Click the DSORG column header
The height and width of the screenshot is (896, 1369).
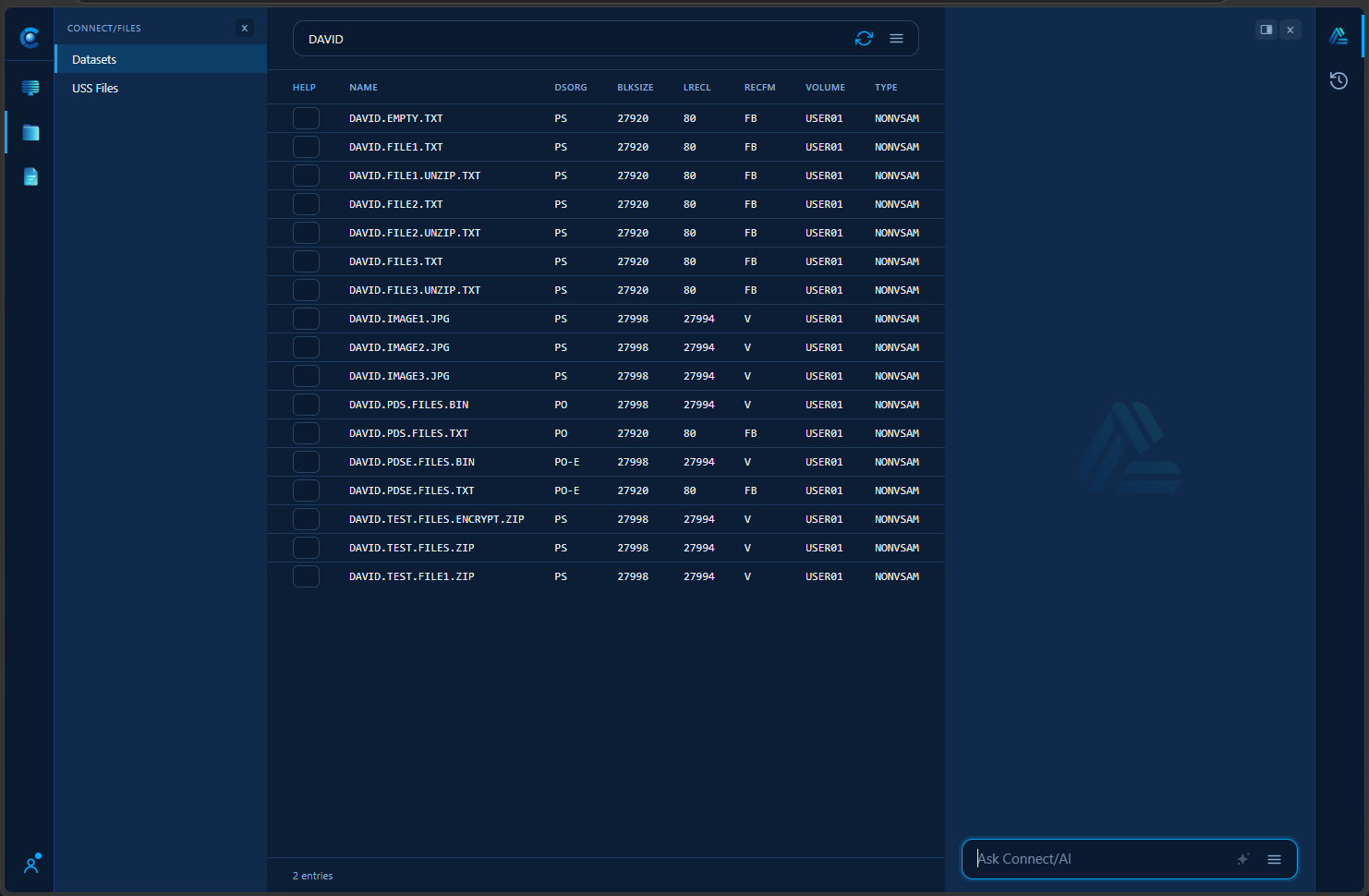point(571,88)
